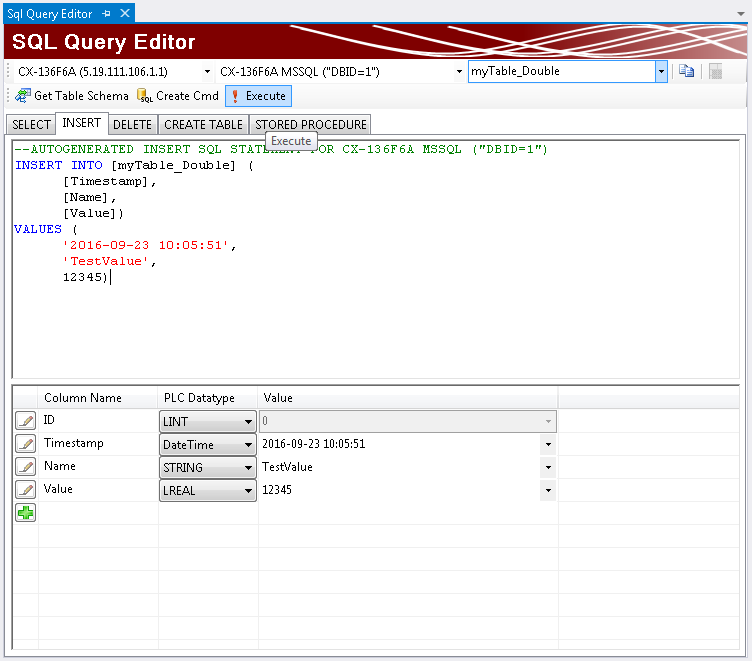Click the [Name], line in the SQL editor
752x661 pixels.
pyautogui.click(x=90, y=198)
